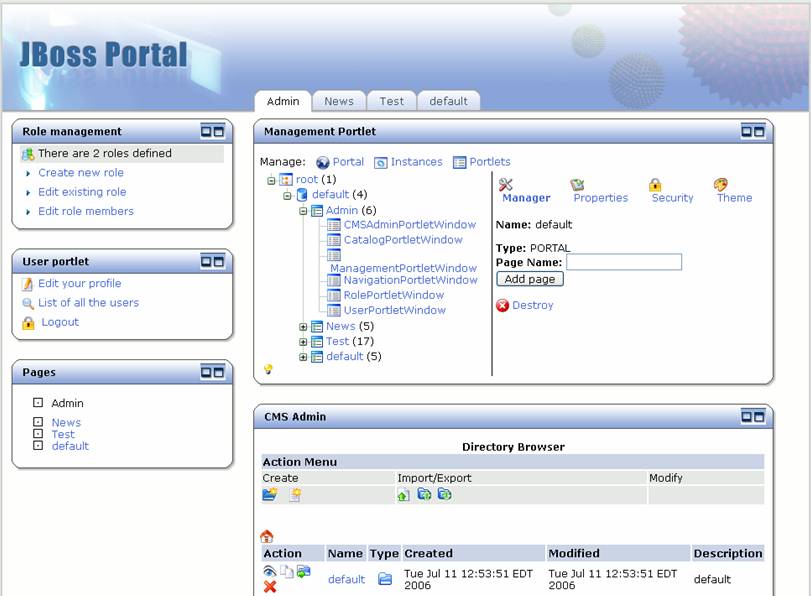Click the lightbulb icon below the portal tree
Screen dimensions: 811x596
coord(268,369)
